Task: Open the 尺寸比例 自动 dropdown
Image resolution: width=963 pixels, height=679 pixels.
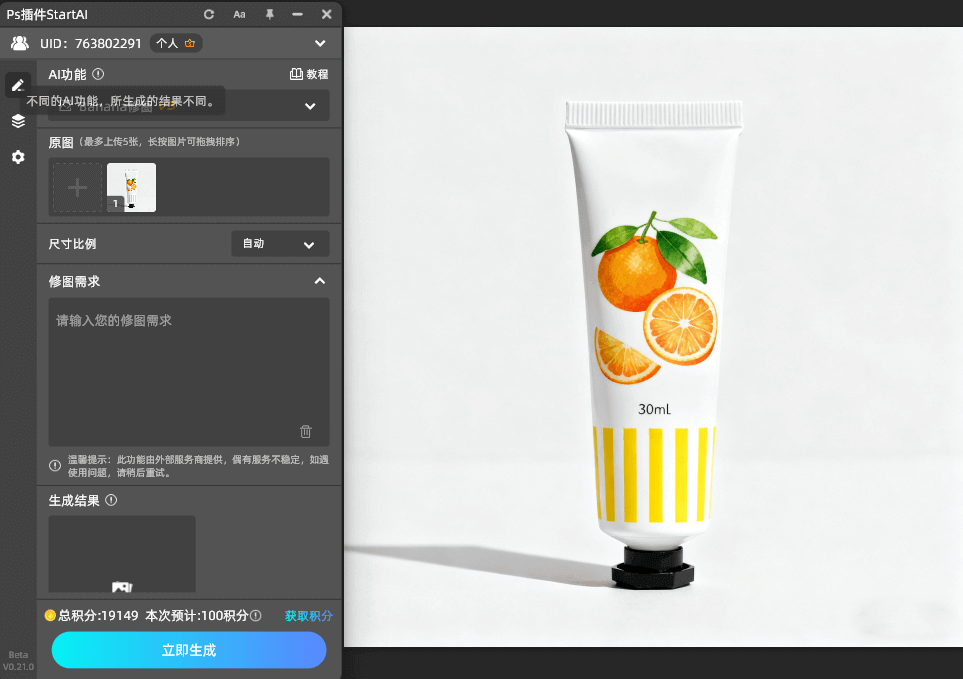Action: (280, 243)
